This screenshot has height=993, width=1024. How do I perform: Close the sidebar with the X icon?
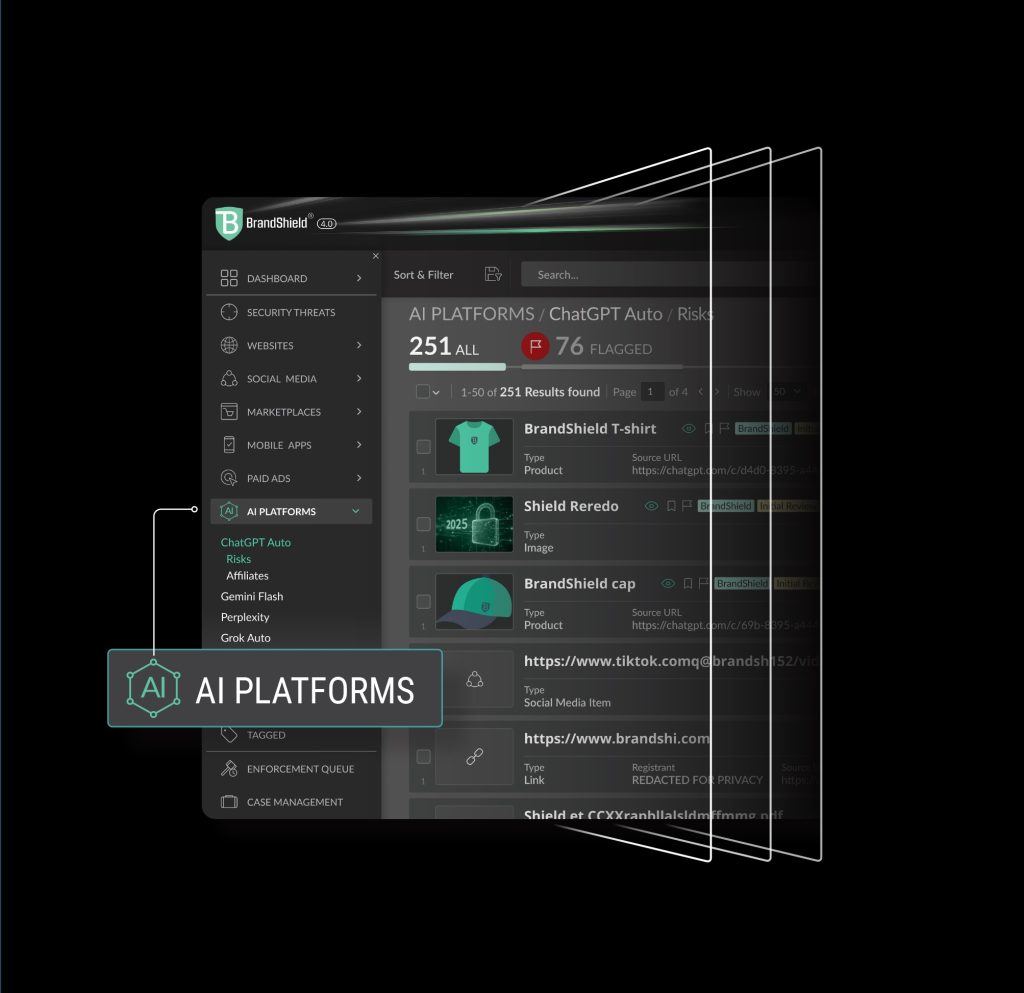pos(376,256)
